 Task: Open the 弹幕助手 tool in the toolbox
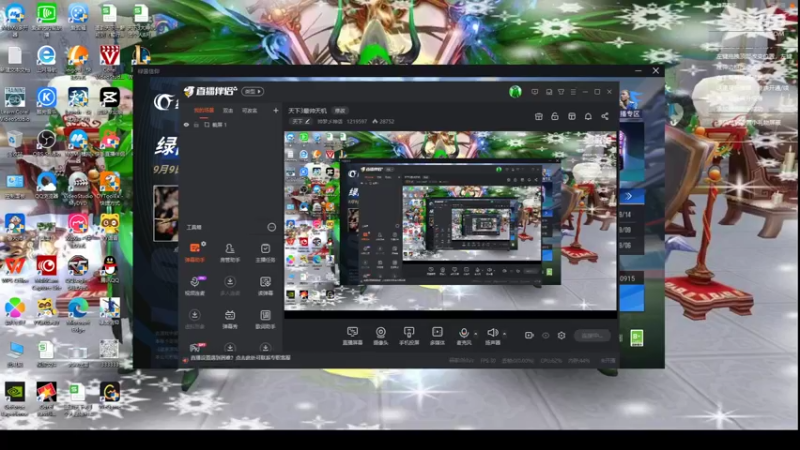coord(195,253)
